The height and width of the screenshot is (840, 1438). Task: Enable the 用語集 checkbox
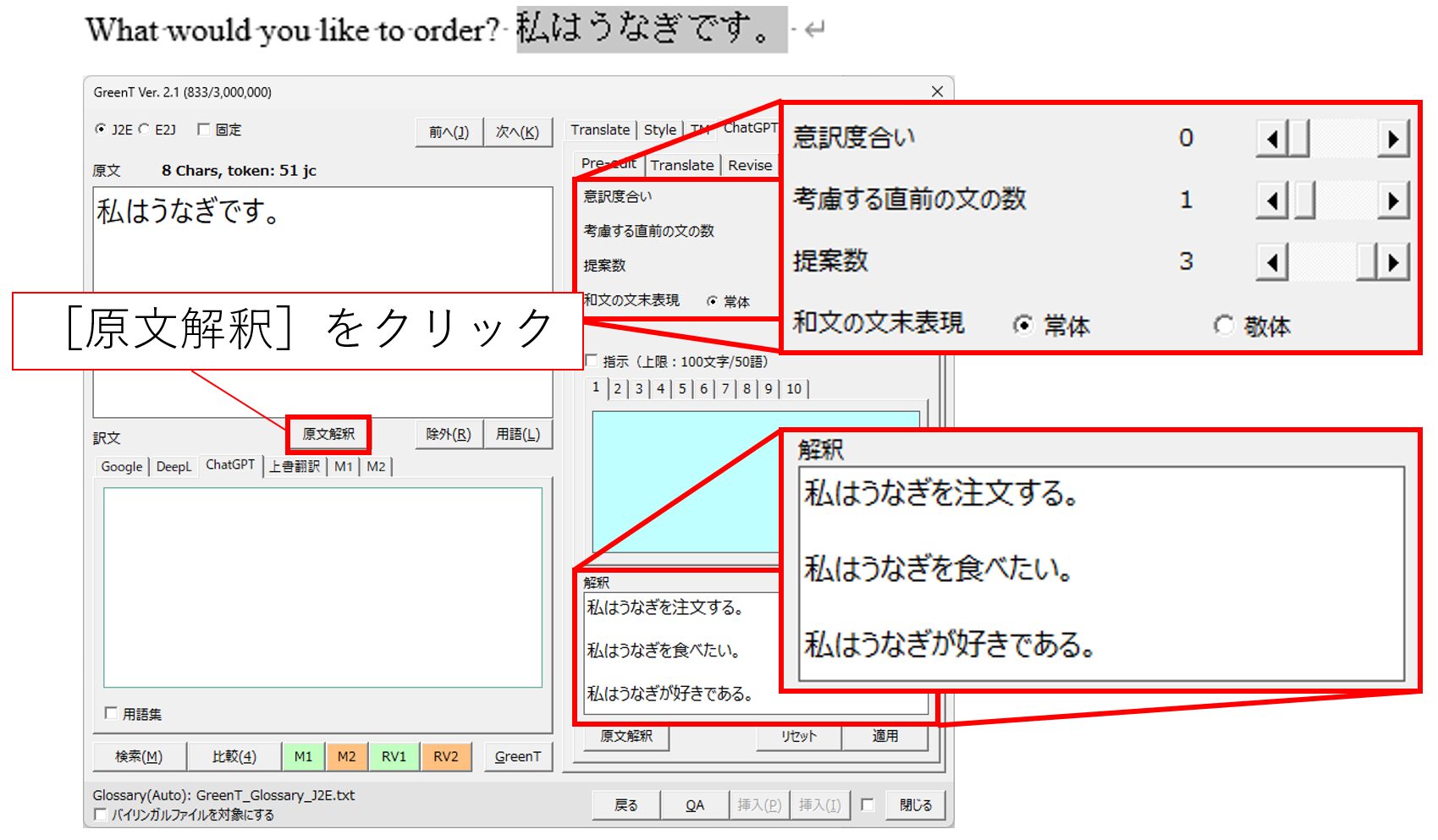tap(111, 713)
